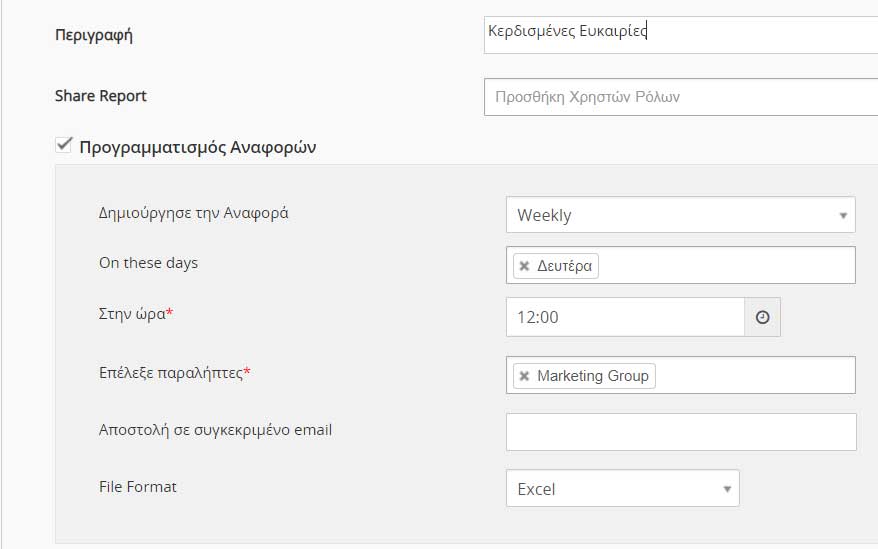Remove the Δευτέρα day tag
The height and width of the screenshot is (549, 878).
(524, 266)
